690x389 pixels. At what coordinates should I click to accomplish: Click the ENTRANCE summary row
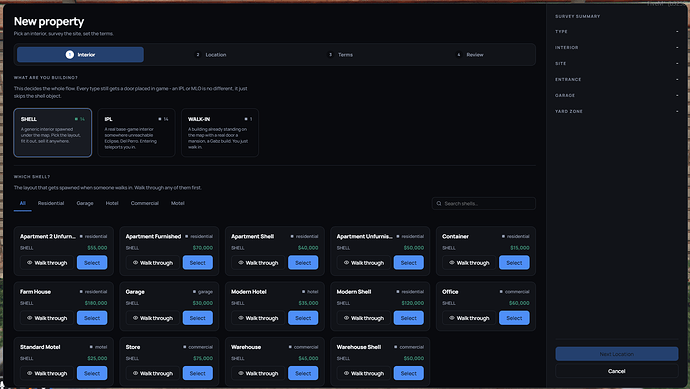[617, 79]
